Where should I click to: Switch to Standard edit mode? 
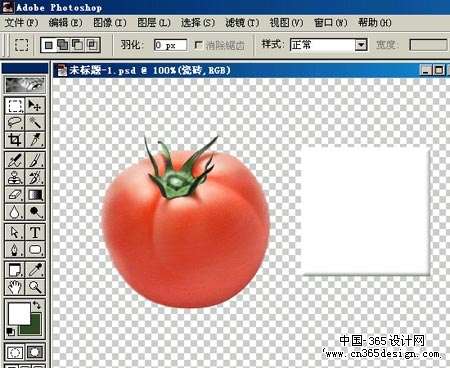[x=15, y=352]
